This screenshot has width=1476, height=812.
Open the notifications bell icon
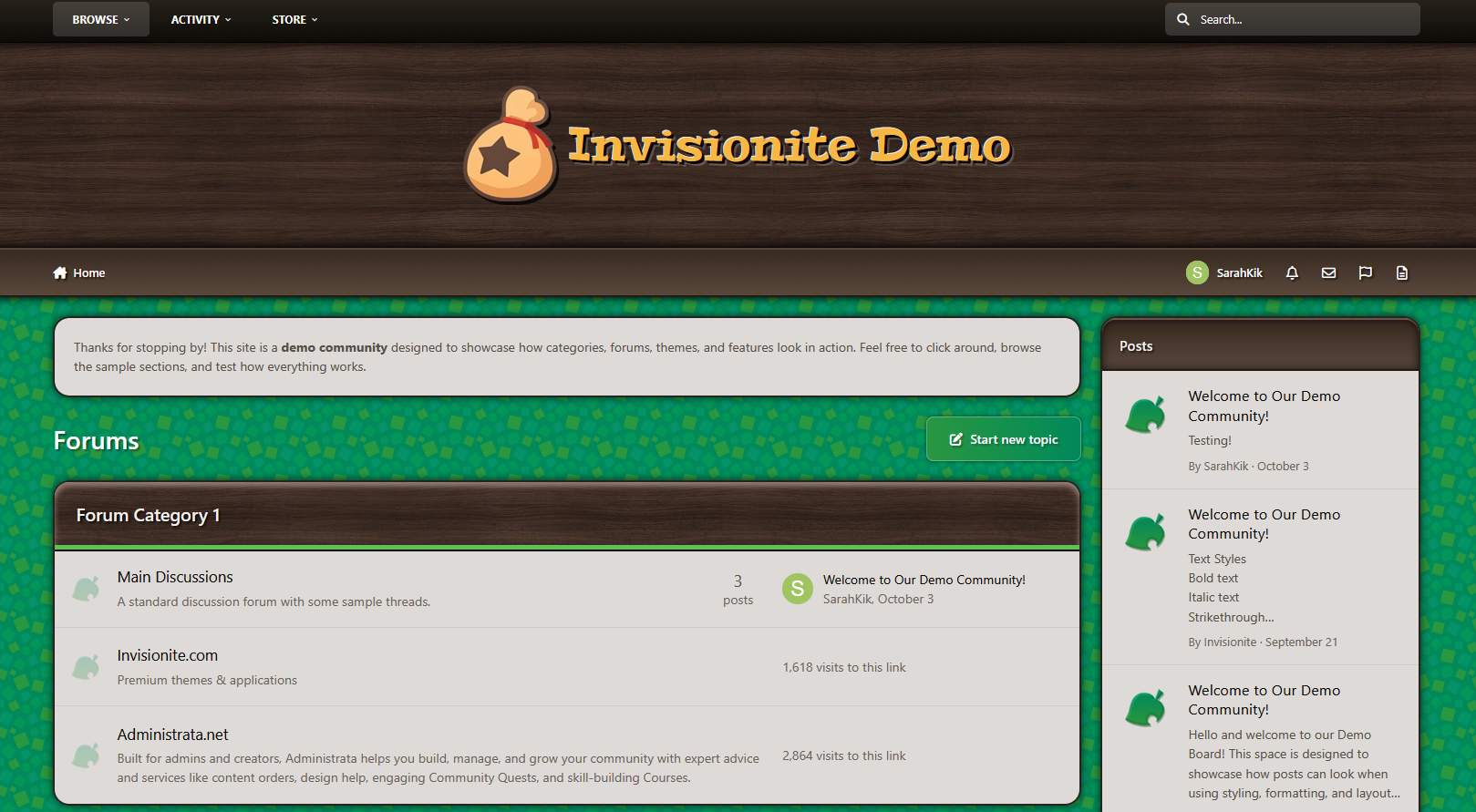(1292, 272)
